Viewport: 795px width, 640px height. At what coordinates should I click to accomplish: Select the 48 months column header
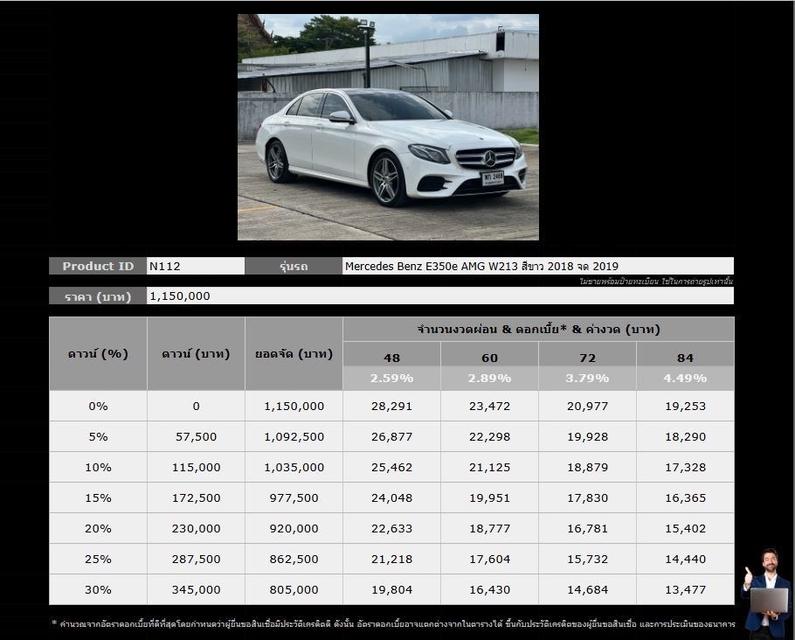(391, 357)
